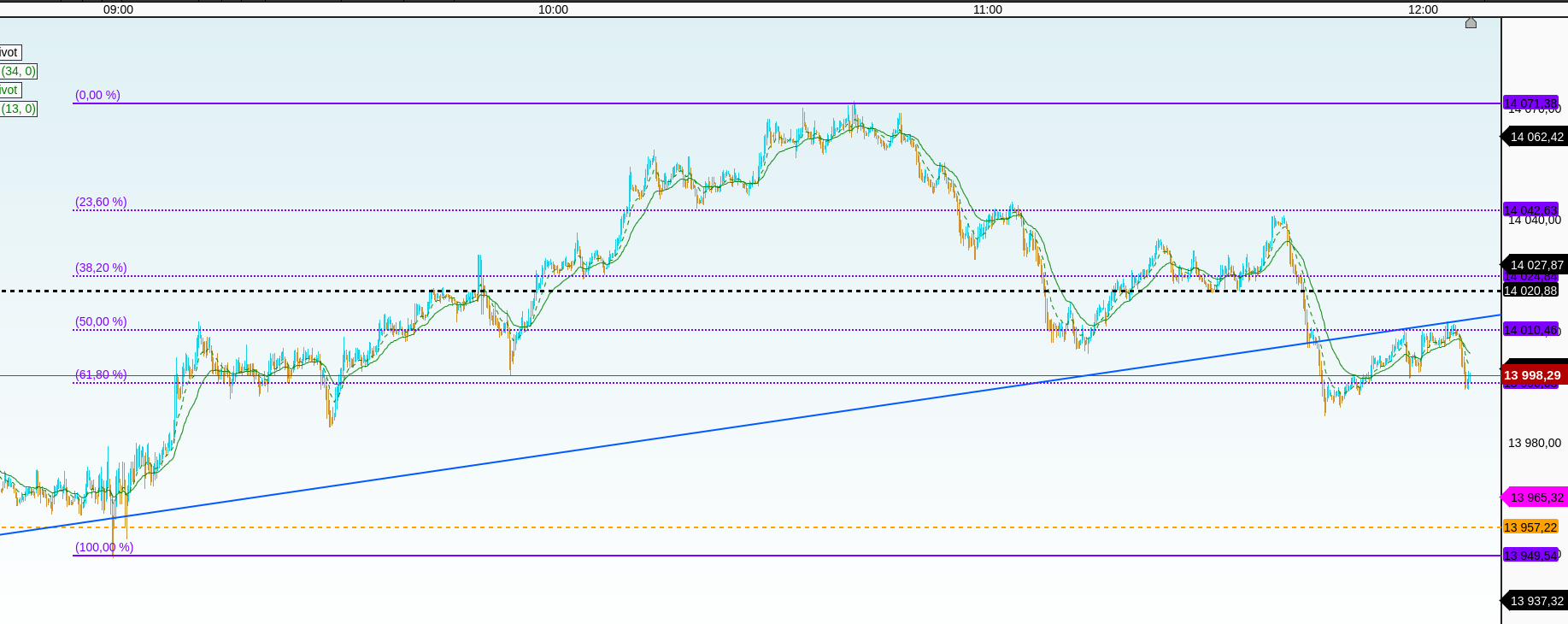Screen dimensions: 1568x624
Task: Click the Fibonacci '(50,00 %)' level label
Action: 101,321
